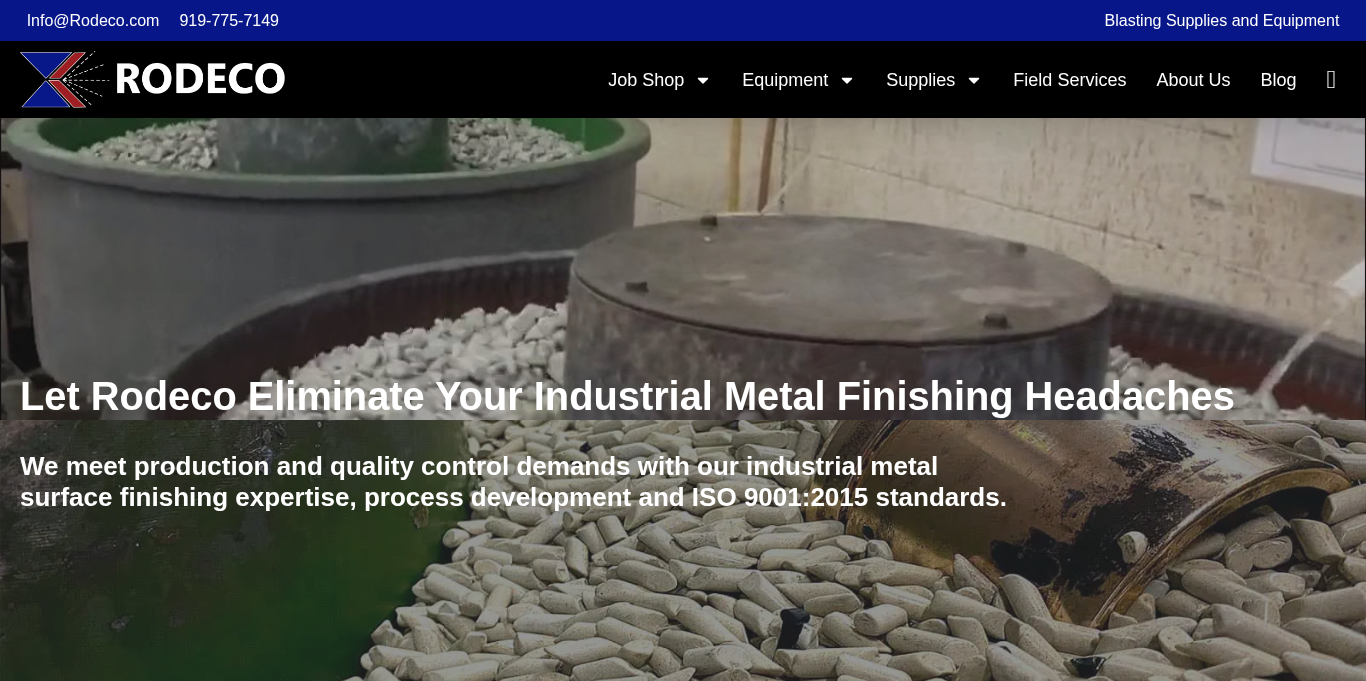The image size is (1366, 681).
Task: Open the About Us page
Action: [x=1193, y=80]
